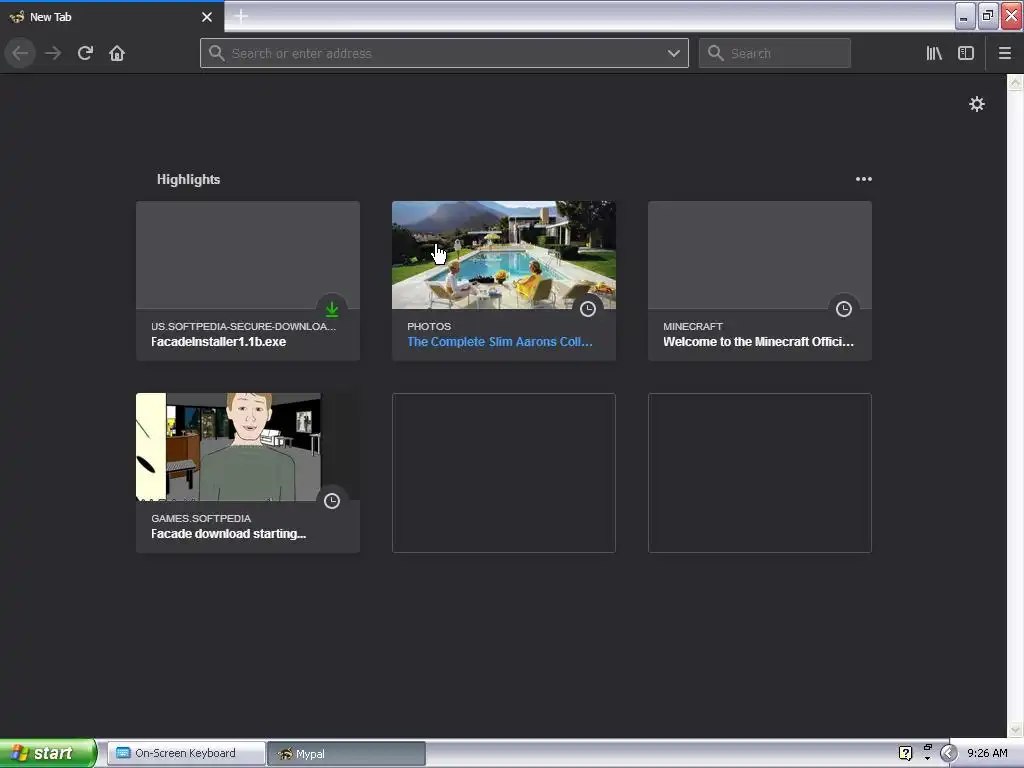Click the MINECRAFT source label
Image resolution: width=1024 pixels, height=768 pixels.
[693, 326]
